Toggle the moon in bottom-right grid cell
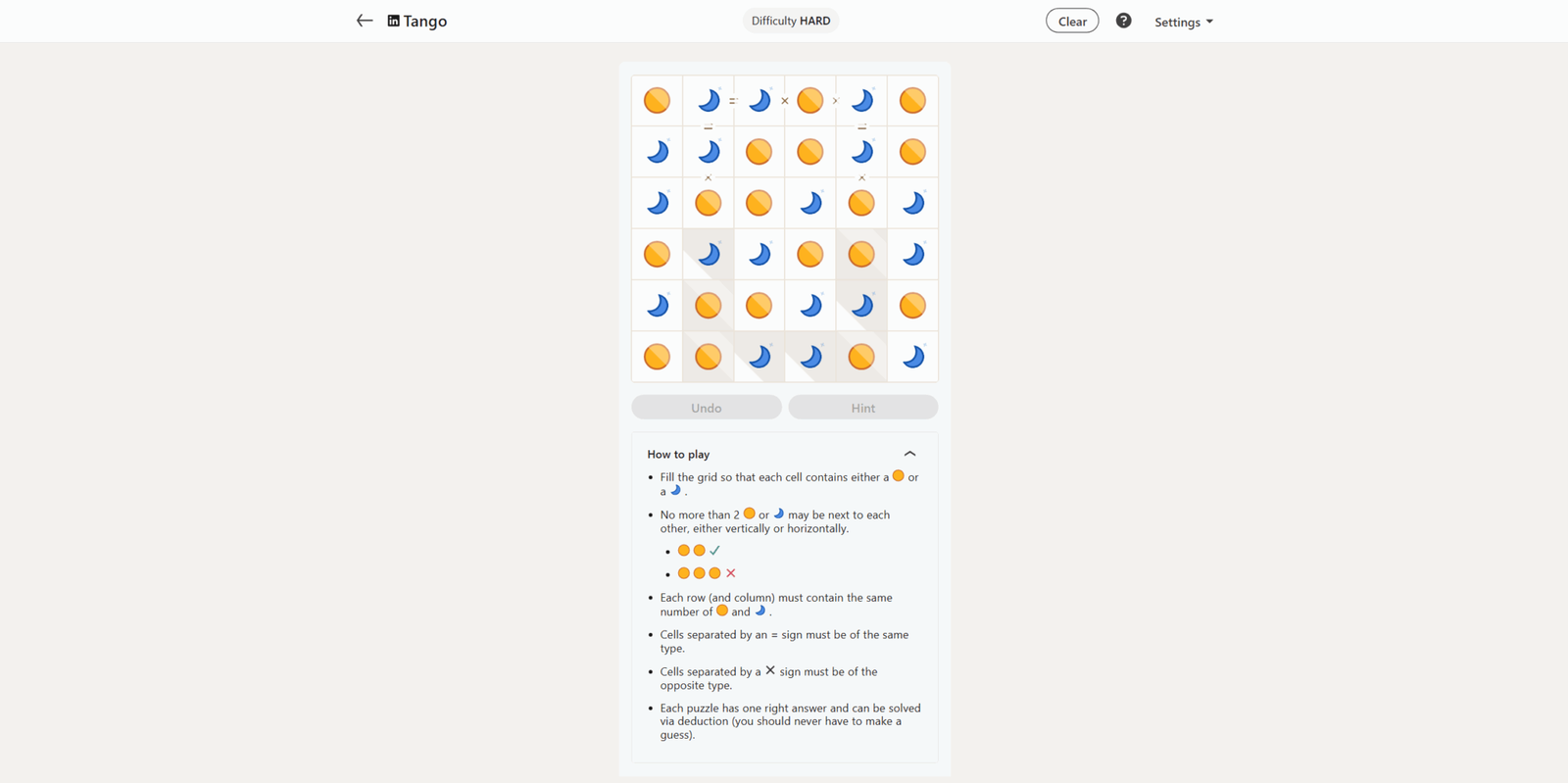Viewport: 1568px width, 783px height. [912, 357]
